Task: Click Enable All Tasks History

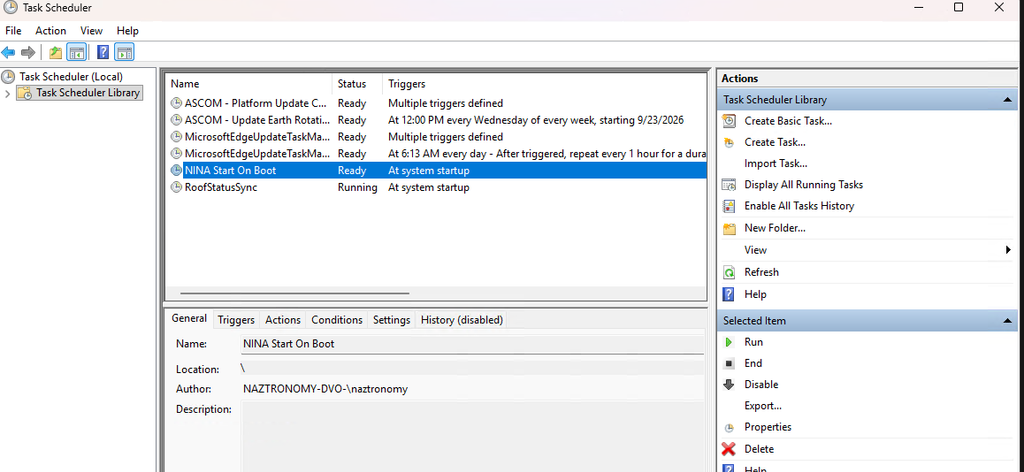Action: (x=799, y=206)
